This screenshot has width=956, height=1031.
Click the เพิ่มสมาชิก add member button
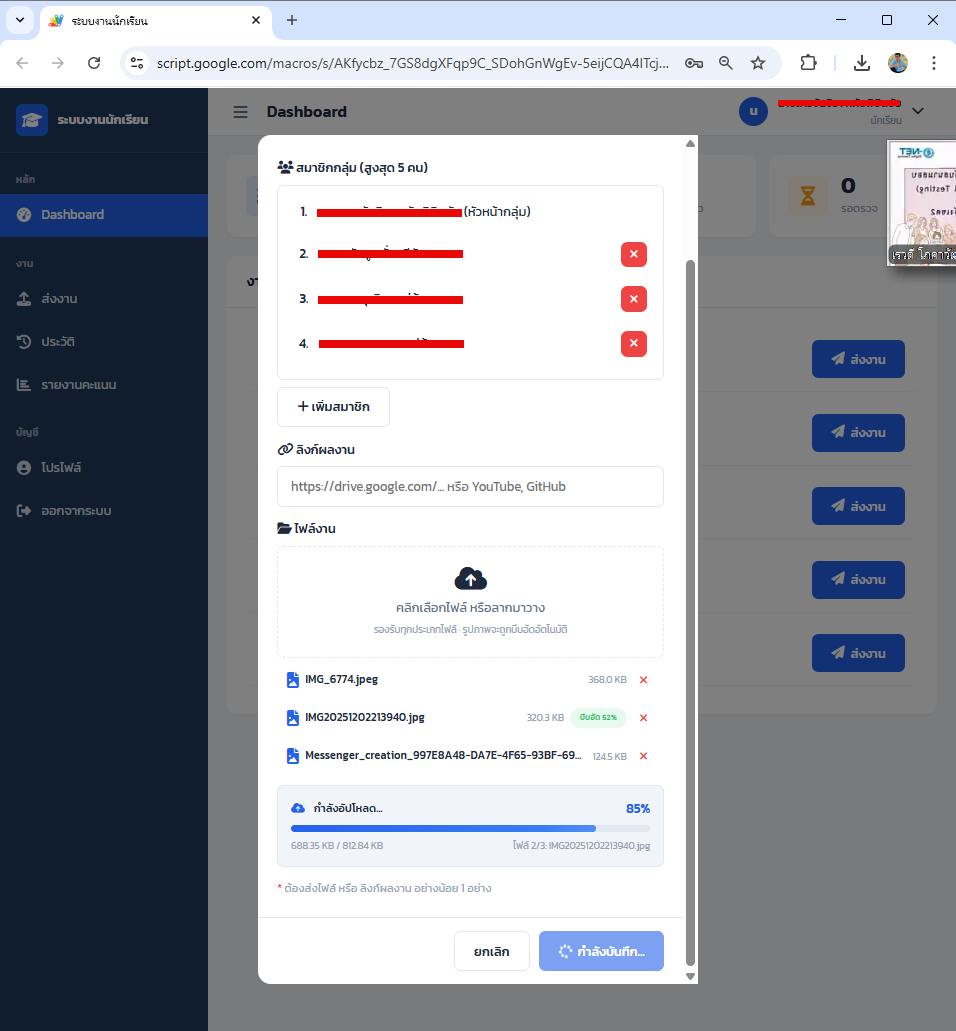[333, 407]
